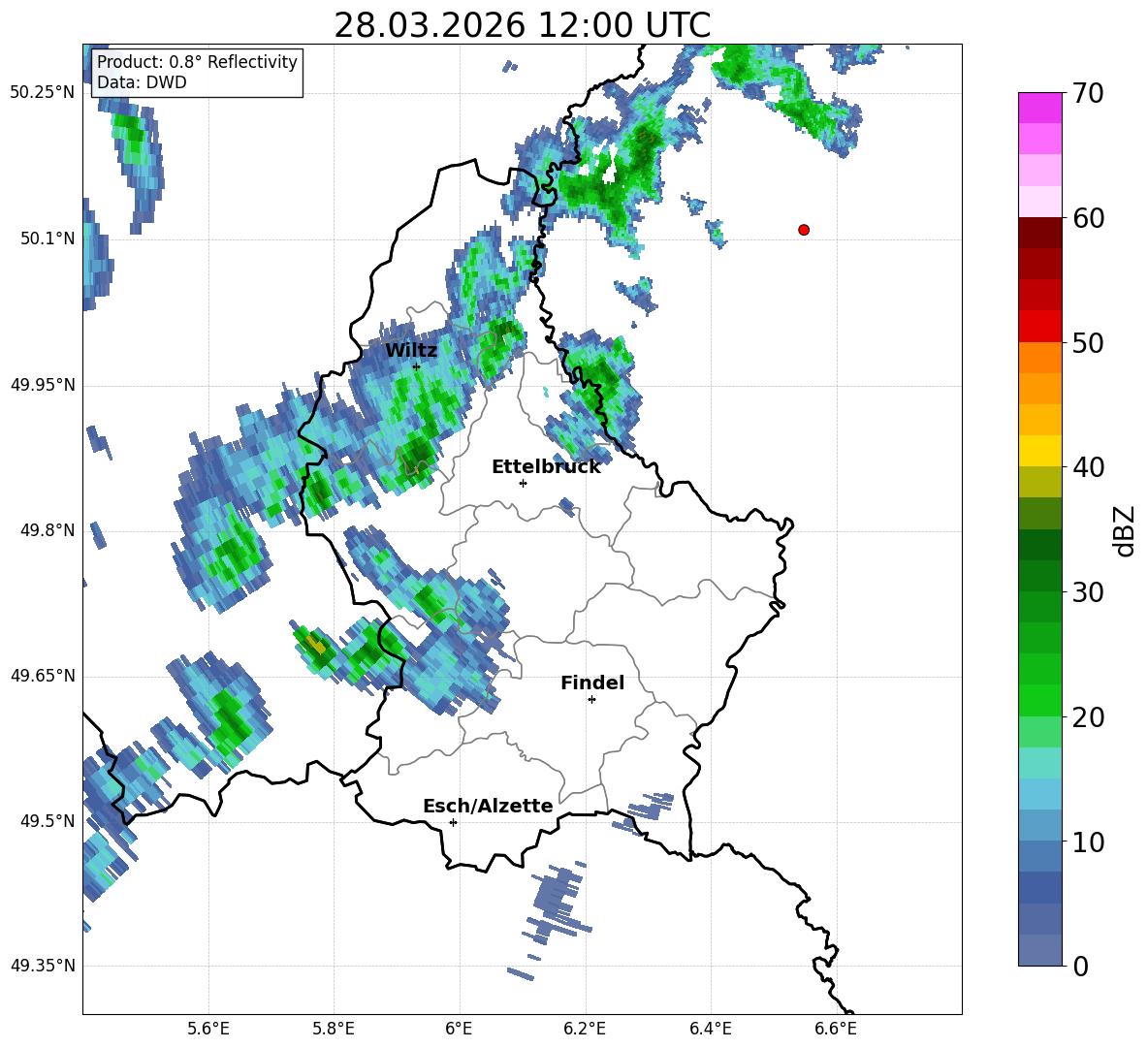Screen dimensions: 1148x1048
Task: Click the 10 colorbar tick label
Action: click(1088, 842)
